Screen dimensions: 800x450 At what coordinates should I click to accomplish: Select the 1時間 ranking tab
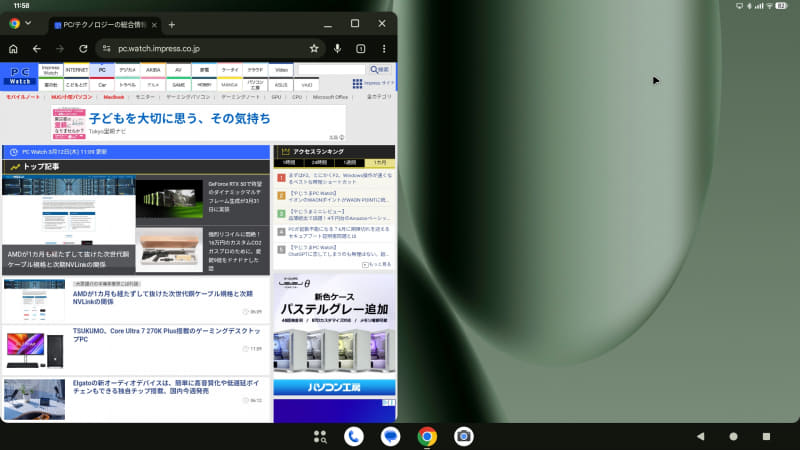click(x=289, y=163)
